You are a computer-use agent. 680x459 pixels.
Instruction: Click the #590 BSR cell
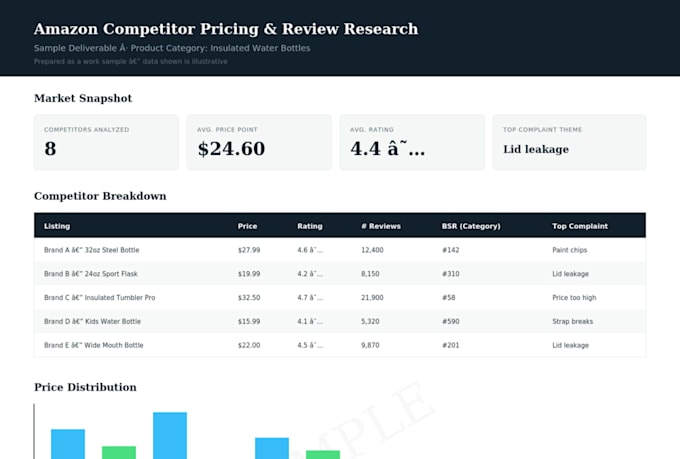(451, 321)
